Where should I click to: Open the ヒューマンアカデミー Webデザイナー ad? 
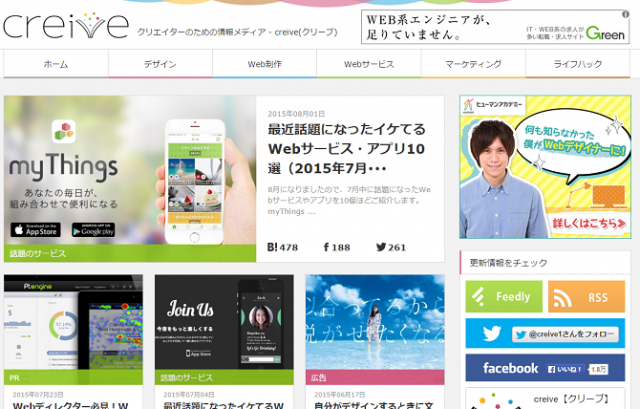pos(545,167)
